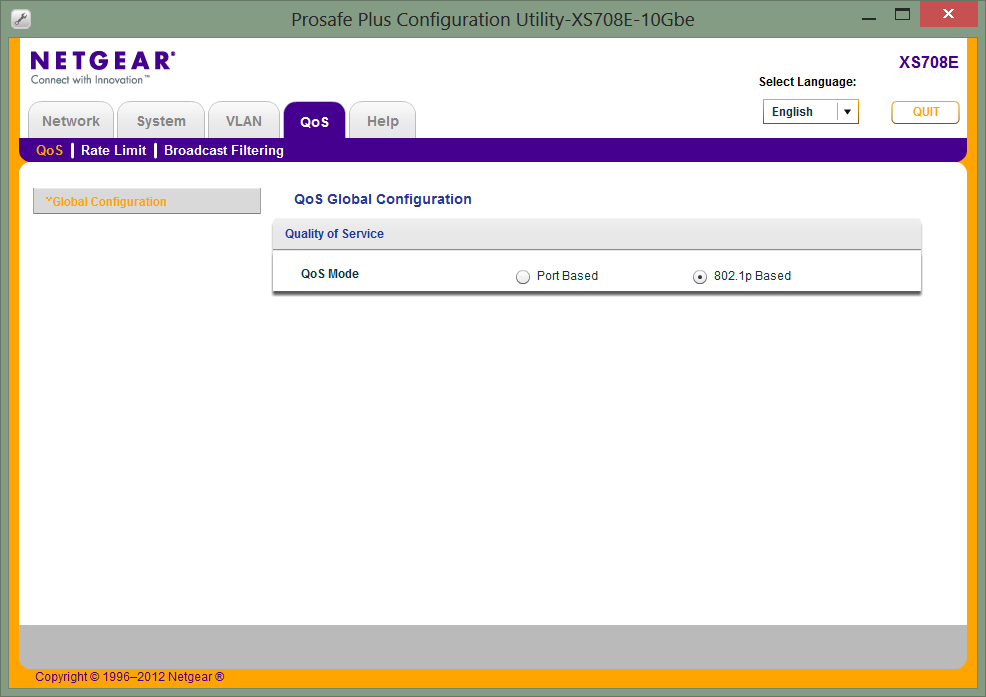This screenshot has height=697, width=986.
Task: Click the English language combo box
Action: (x=811, y=112)
